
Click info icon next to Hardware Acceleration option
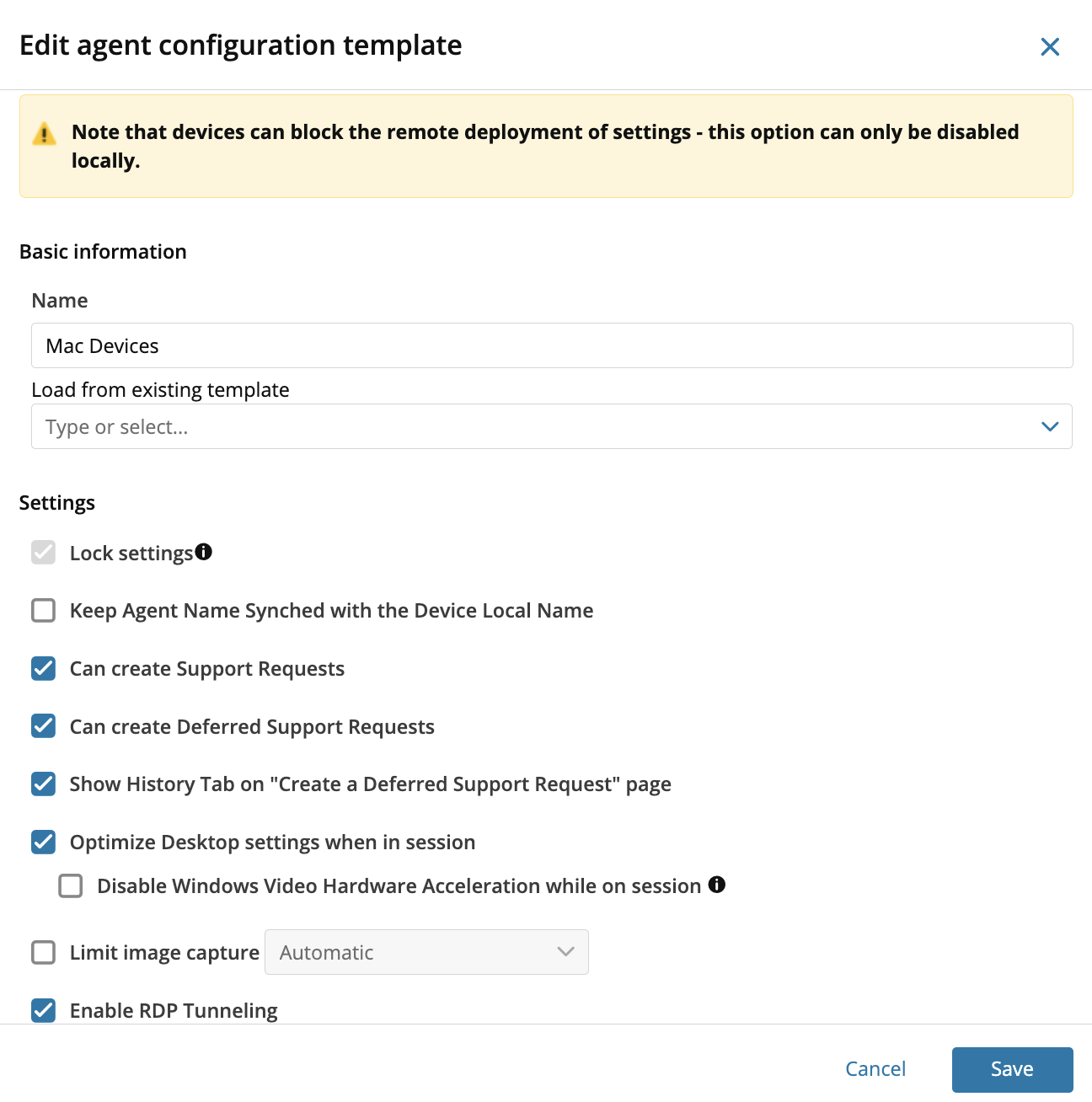(717, 885)
